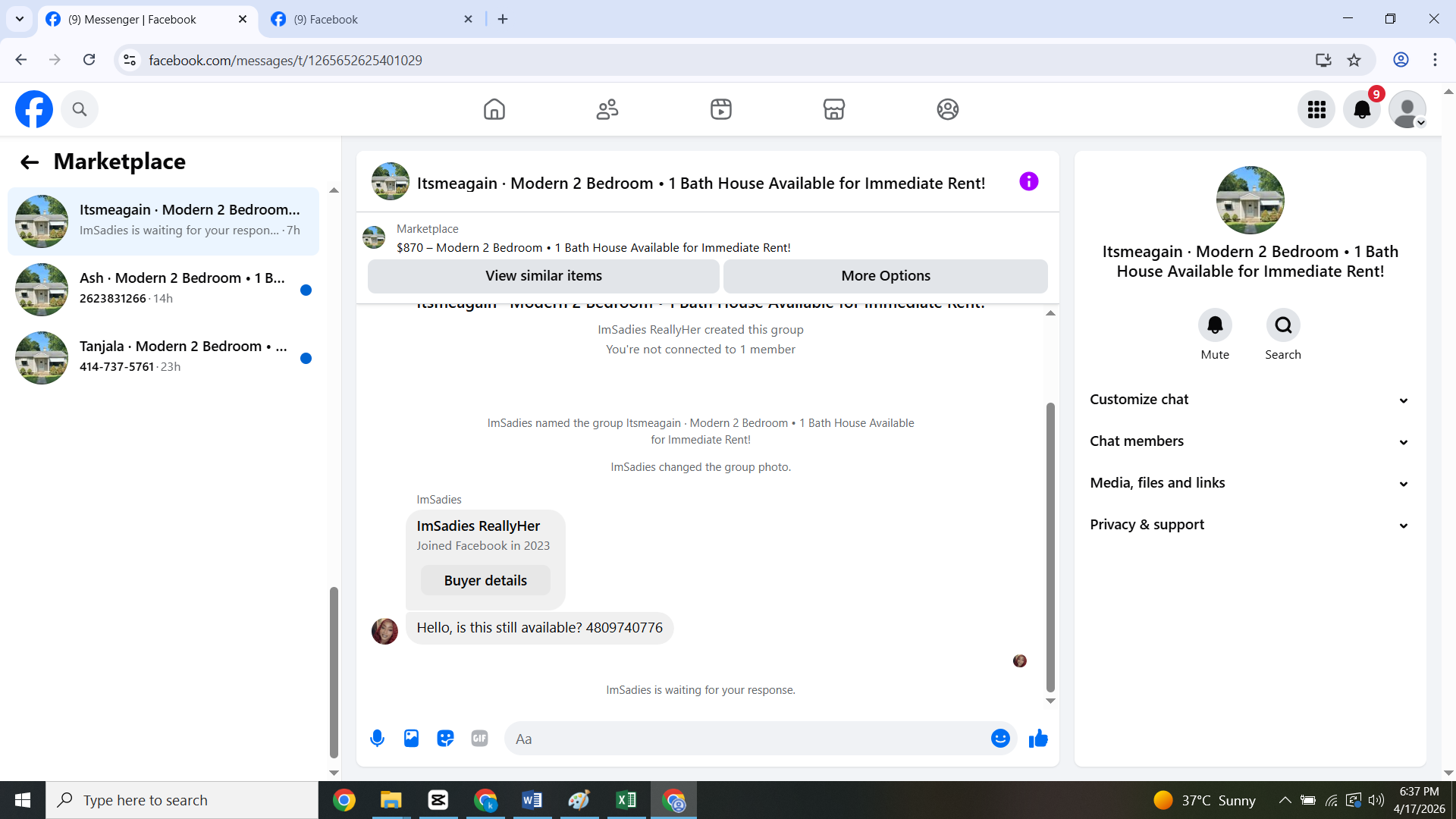This screenshot has width=1456, height=819.
Task: Send a thumbs up like
Action: [x=1038, y=738]
